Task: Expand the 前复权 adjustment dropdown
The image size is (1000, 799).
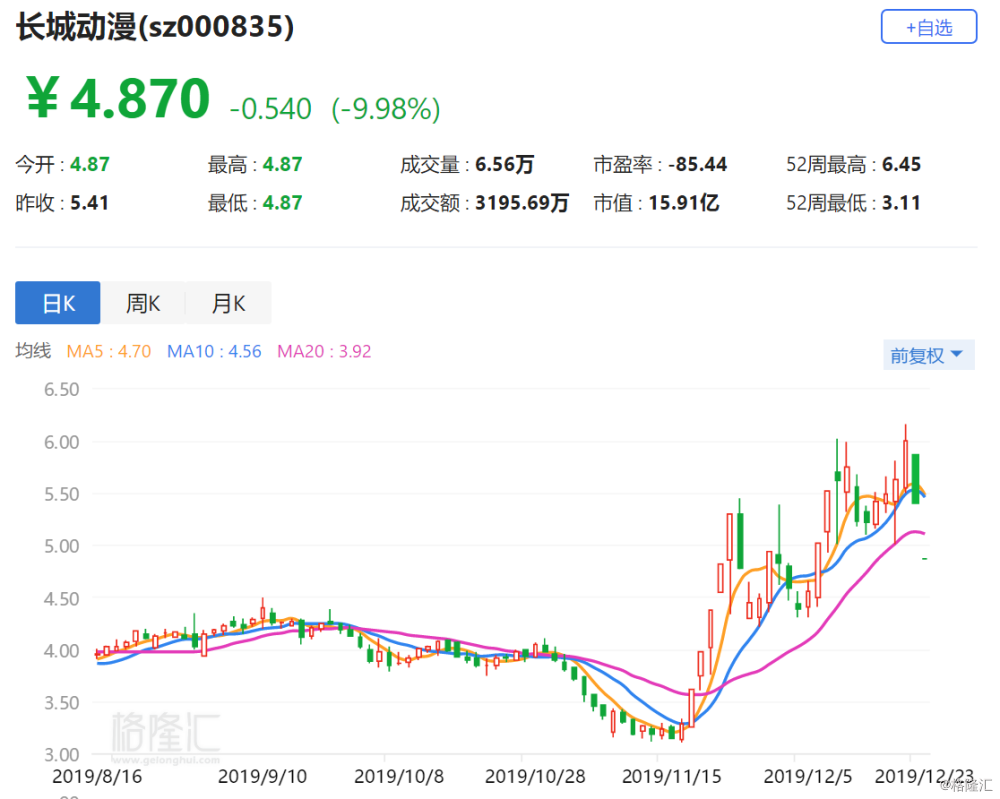Action: coord(928,355)
